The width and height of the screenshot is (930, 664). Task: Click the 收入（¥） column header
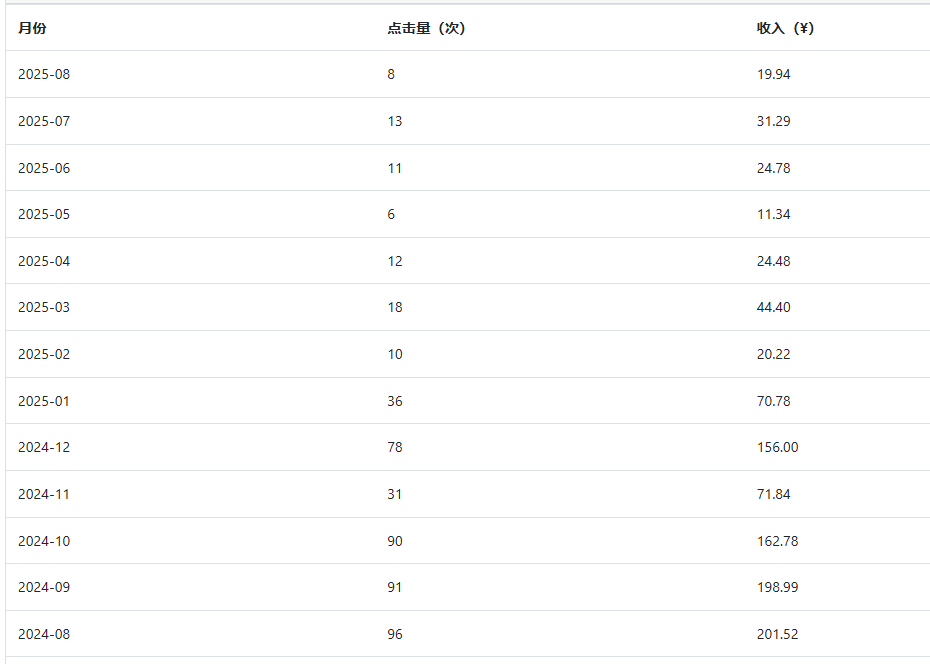coord(785,28)
